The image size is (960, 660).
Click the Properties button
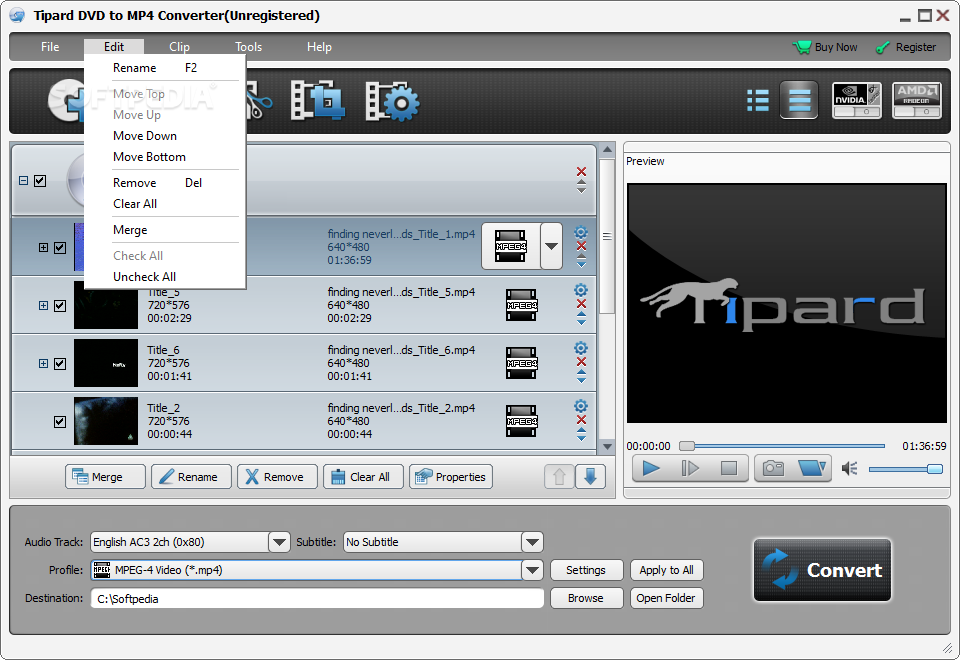(x=451, y=477)
